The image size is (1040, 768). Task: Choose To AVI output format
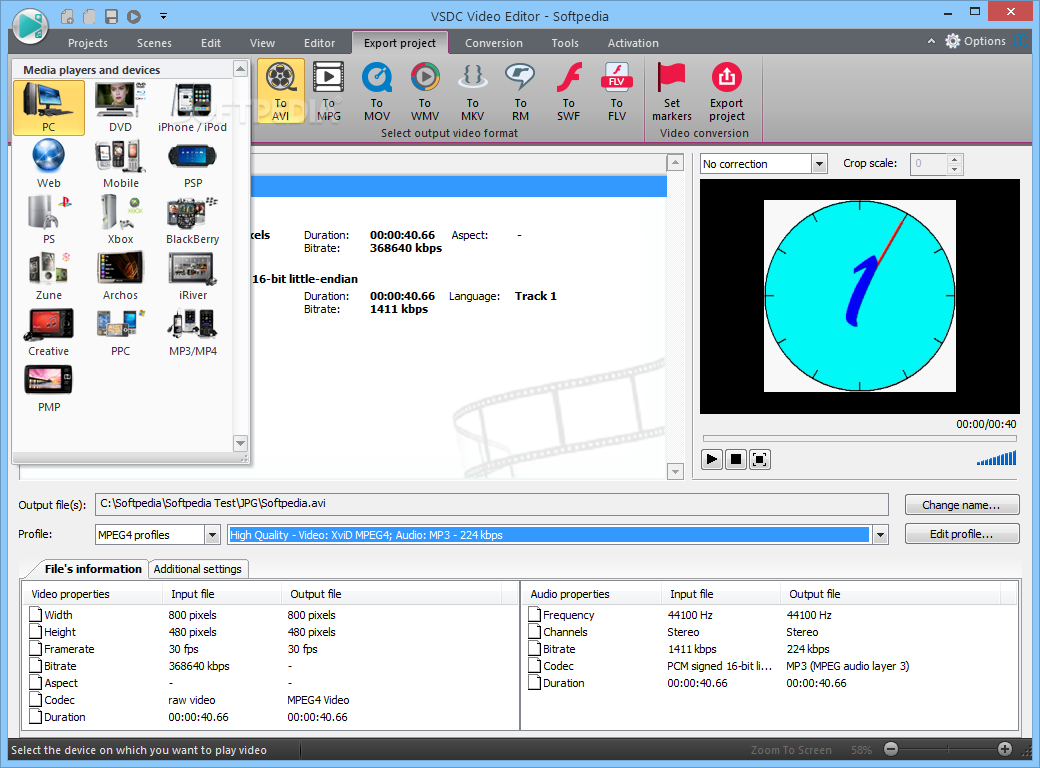click(281, 92)
